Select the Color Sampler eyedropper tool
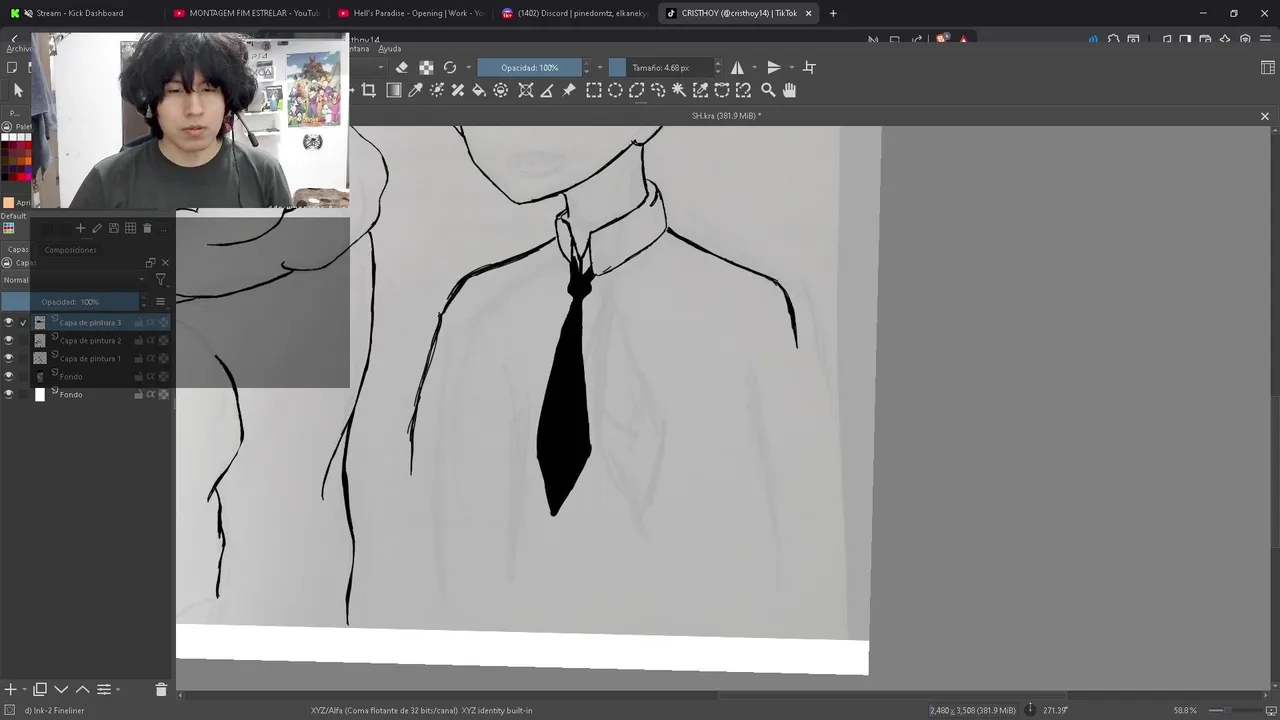 [415, 90]
